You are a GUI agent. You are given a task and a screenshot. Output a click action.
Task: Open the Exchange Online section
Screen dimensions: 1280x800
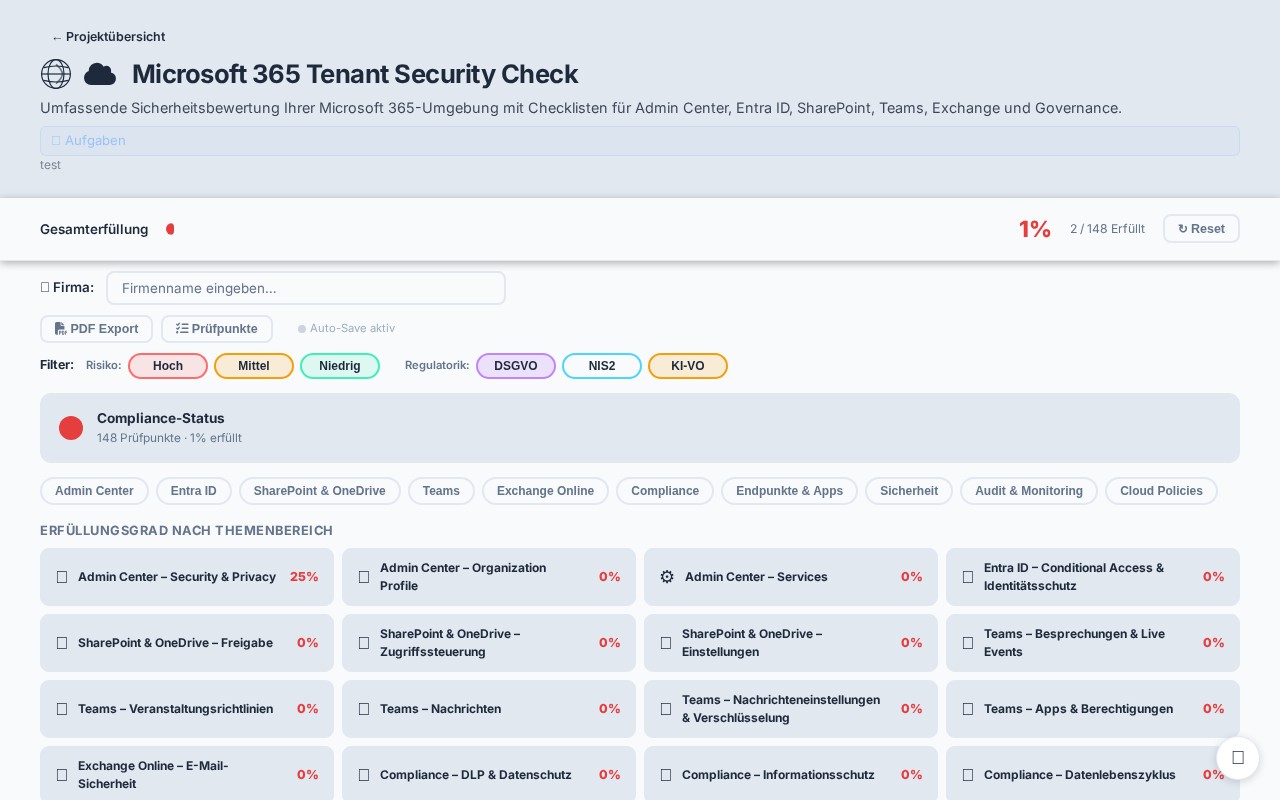pyautogui.click(x=545, y=491)
